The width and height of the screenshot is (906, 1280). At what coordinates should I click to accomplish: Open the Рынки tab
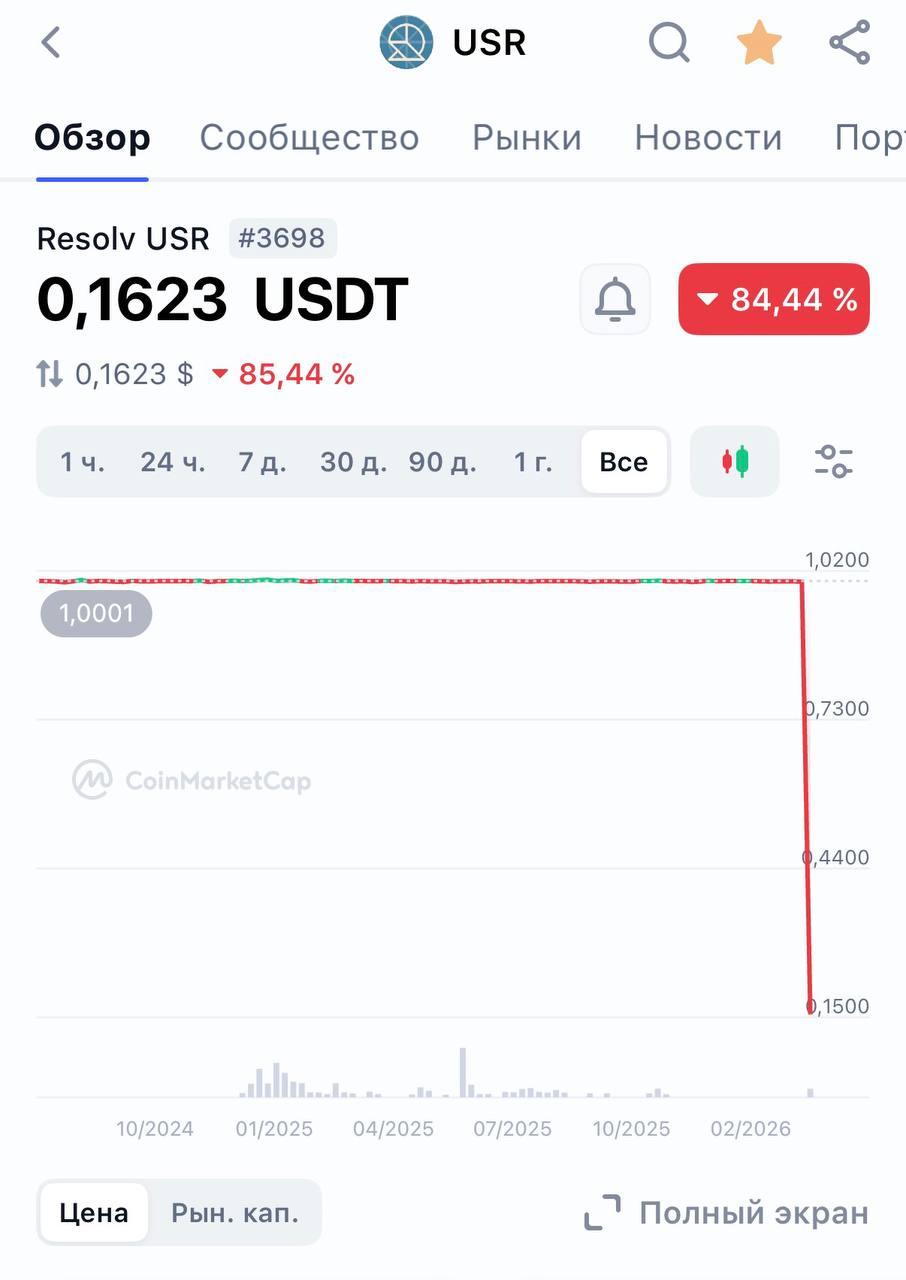click(x=527, y=138)
